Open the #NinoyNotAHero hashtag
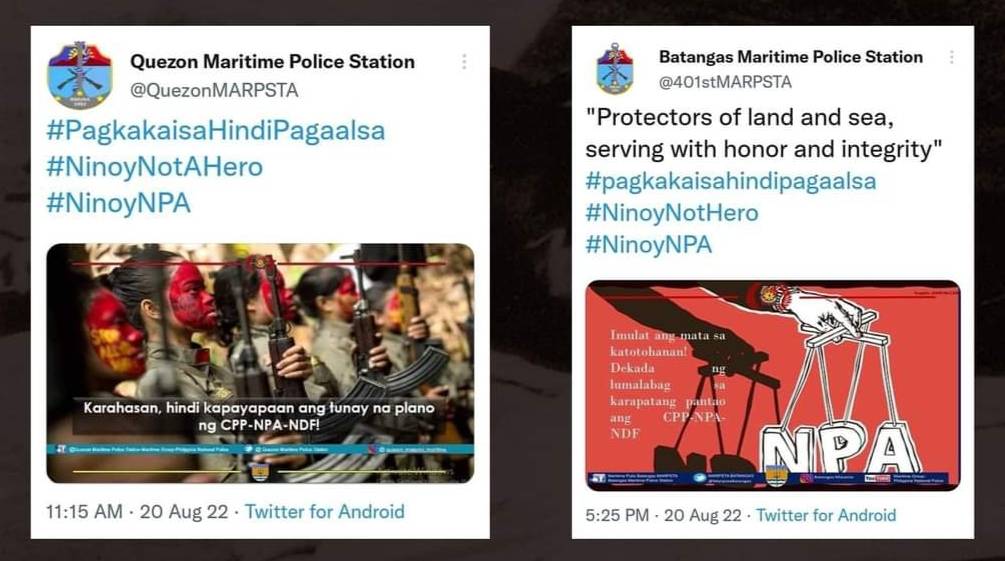 coord(154,167)
